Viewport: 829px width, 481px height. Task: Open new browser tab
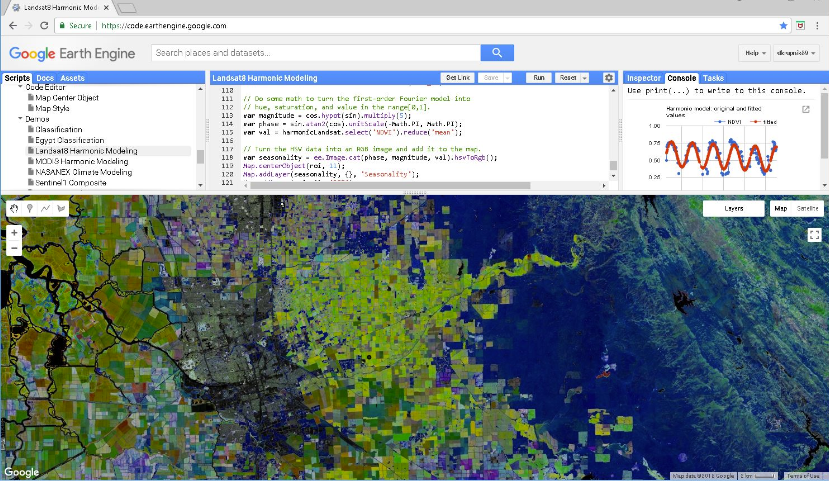tap(126, 8)
